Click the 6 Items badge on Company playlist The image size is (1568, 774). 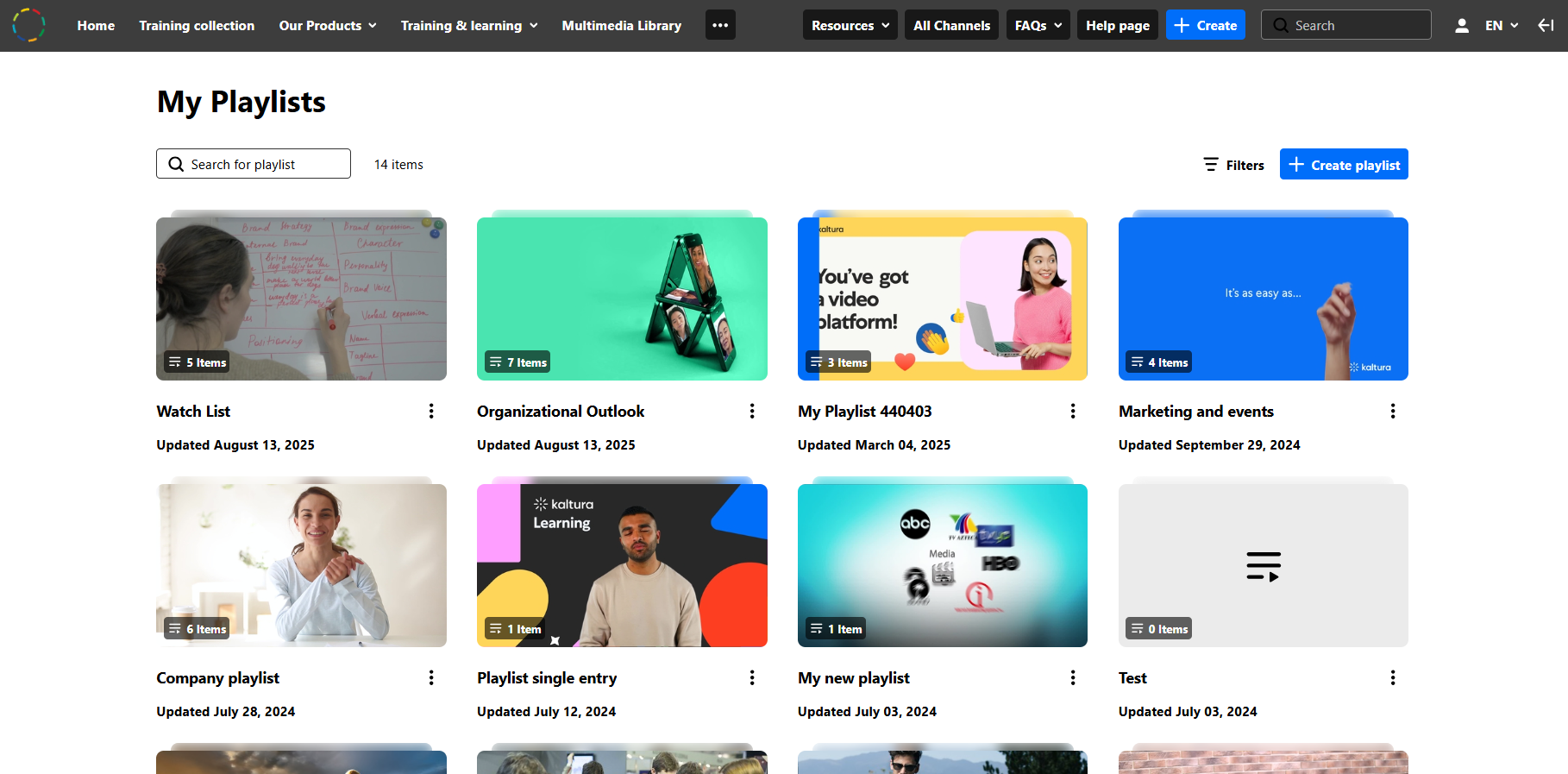198,629
